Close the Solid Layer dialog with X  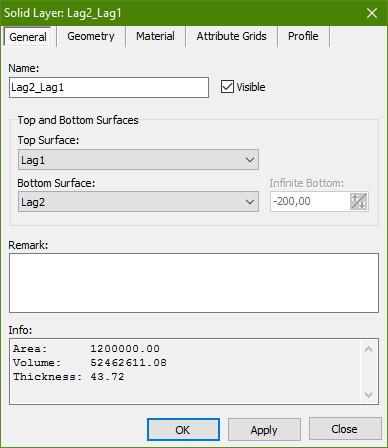click(372, 13)
